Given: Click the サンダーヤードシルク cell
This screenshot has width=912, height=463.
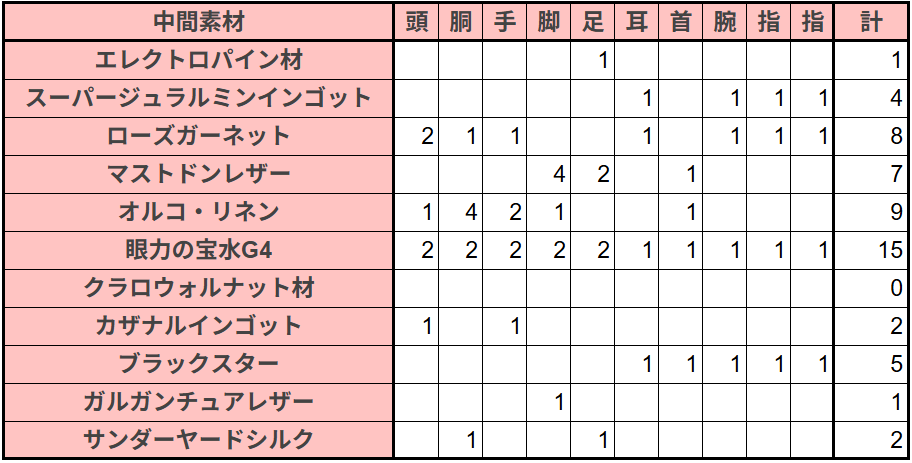Looking at the screenshot, I should point(198,440).
